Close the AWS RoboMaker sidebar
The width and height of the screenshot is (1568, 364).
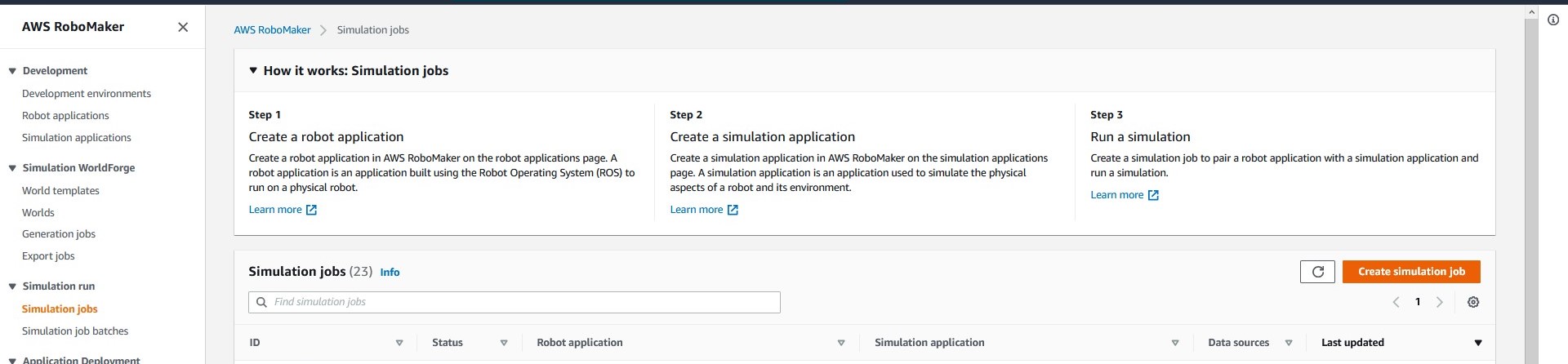pyautogui.click(x=183, y=27)
